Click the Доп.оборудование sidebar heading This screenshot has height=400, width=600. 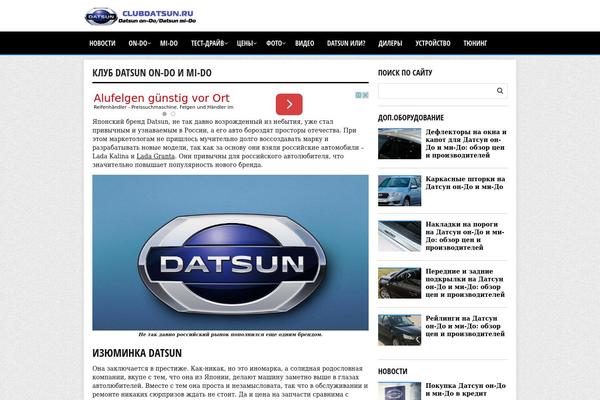pos(411,118)
